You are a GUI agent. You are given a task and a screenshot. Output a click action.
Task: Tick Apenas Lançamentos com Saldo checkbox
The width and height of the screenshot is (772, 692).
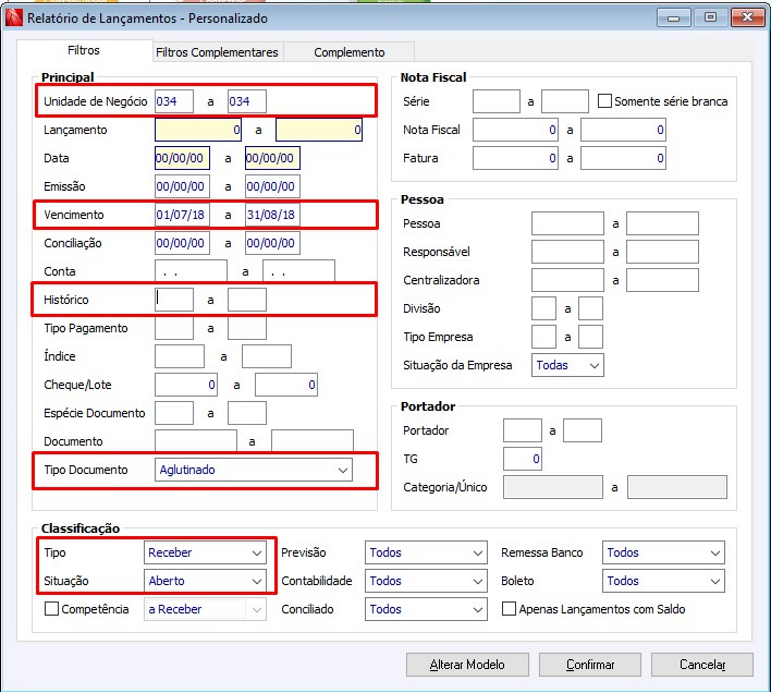click(x=509, y=609)
